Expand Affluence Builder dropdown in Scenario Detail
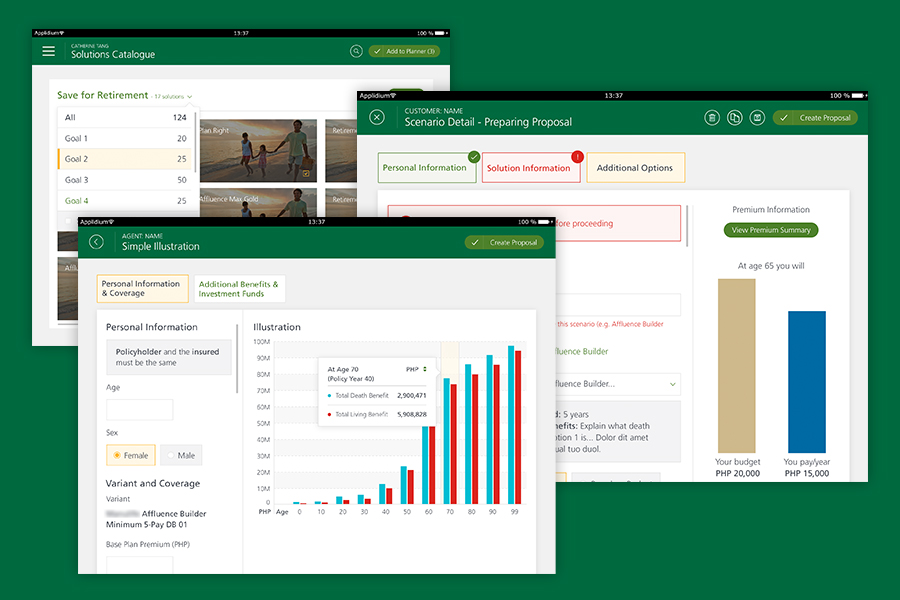 tap(673, 384)
